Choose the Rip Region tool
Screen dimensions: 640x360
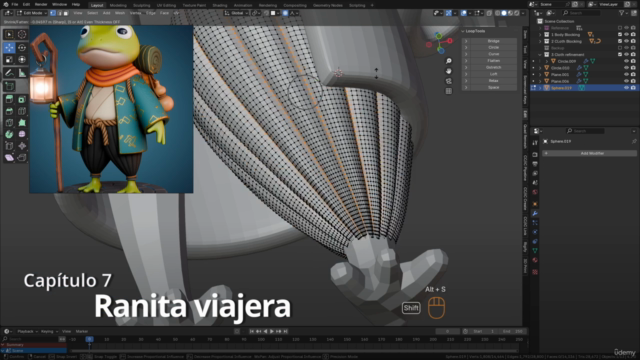22,158
